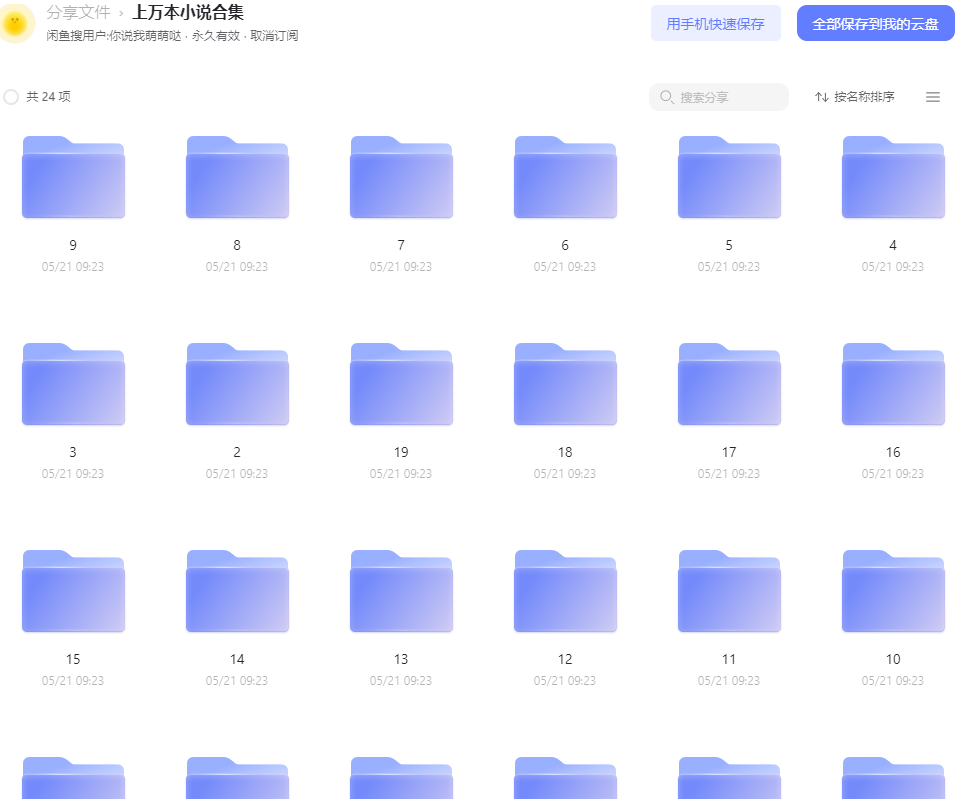Click the 上万本小说合集 title
The width and height of the screenshot is (955, 799).
click(188, 12)
